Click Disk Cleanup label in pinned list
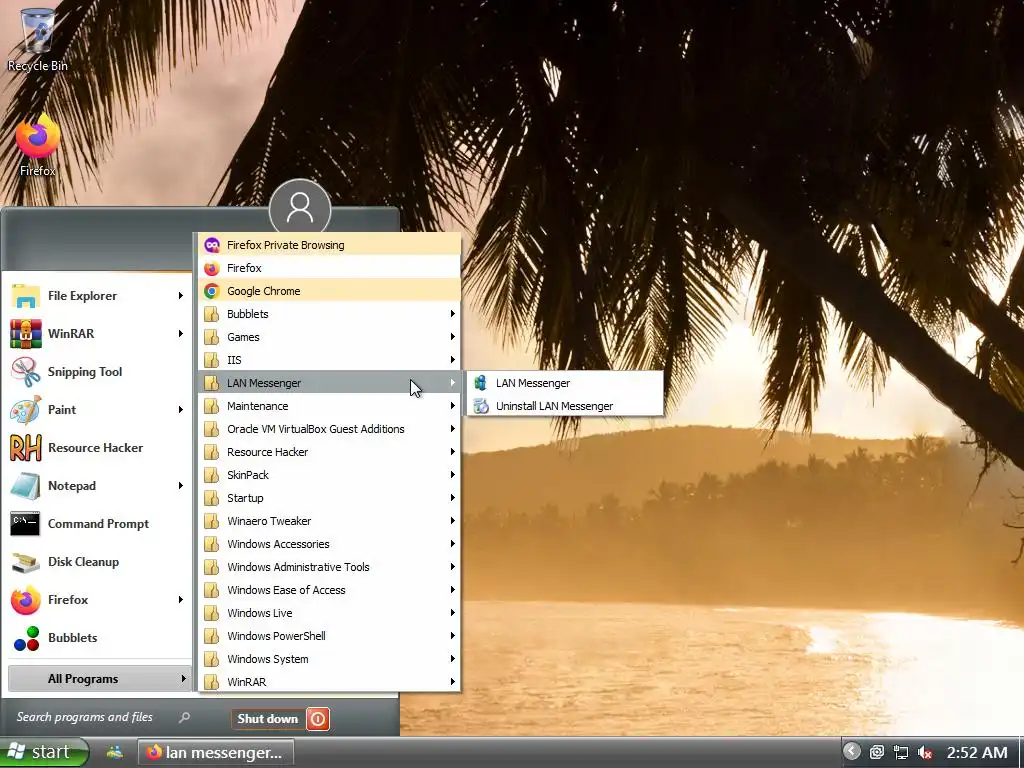1024x768 pixels. 83,562
